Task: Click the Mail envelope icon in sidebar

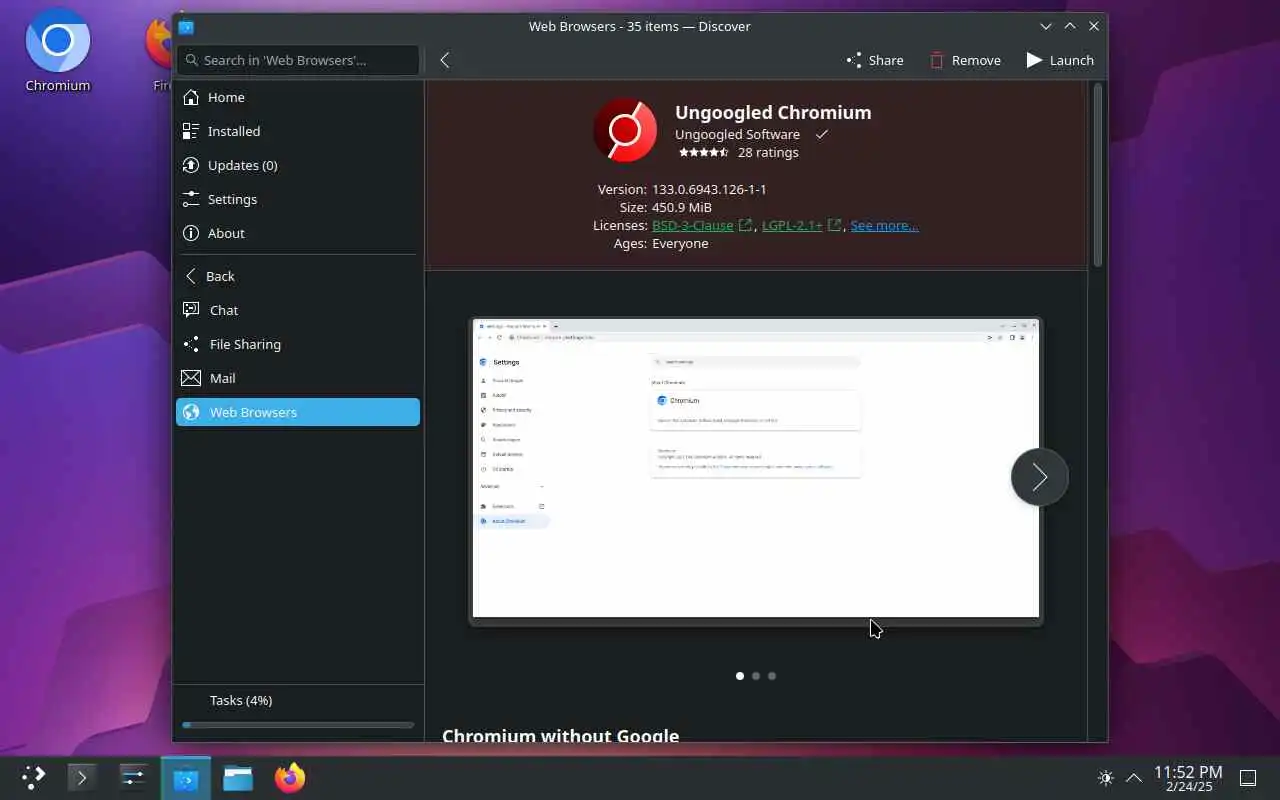Action: pos(191,378)
